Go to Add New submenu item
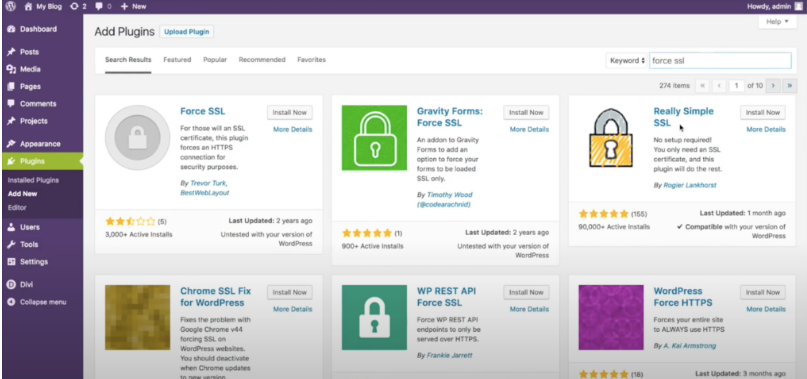 click(22, 194)
